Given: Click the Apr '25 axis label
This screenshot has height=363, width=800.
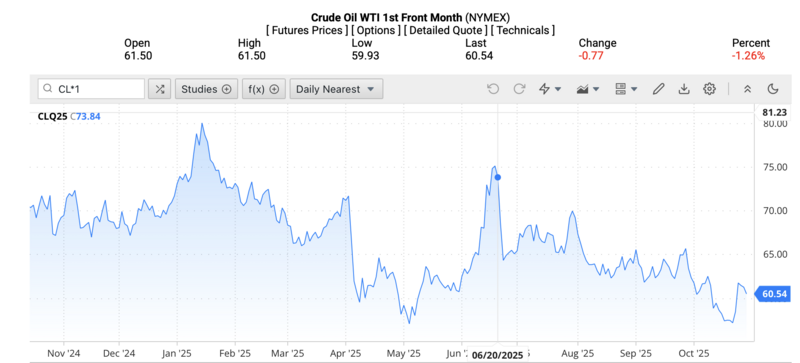Looking at the screenshot, I should [x=345, y=353].
